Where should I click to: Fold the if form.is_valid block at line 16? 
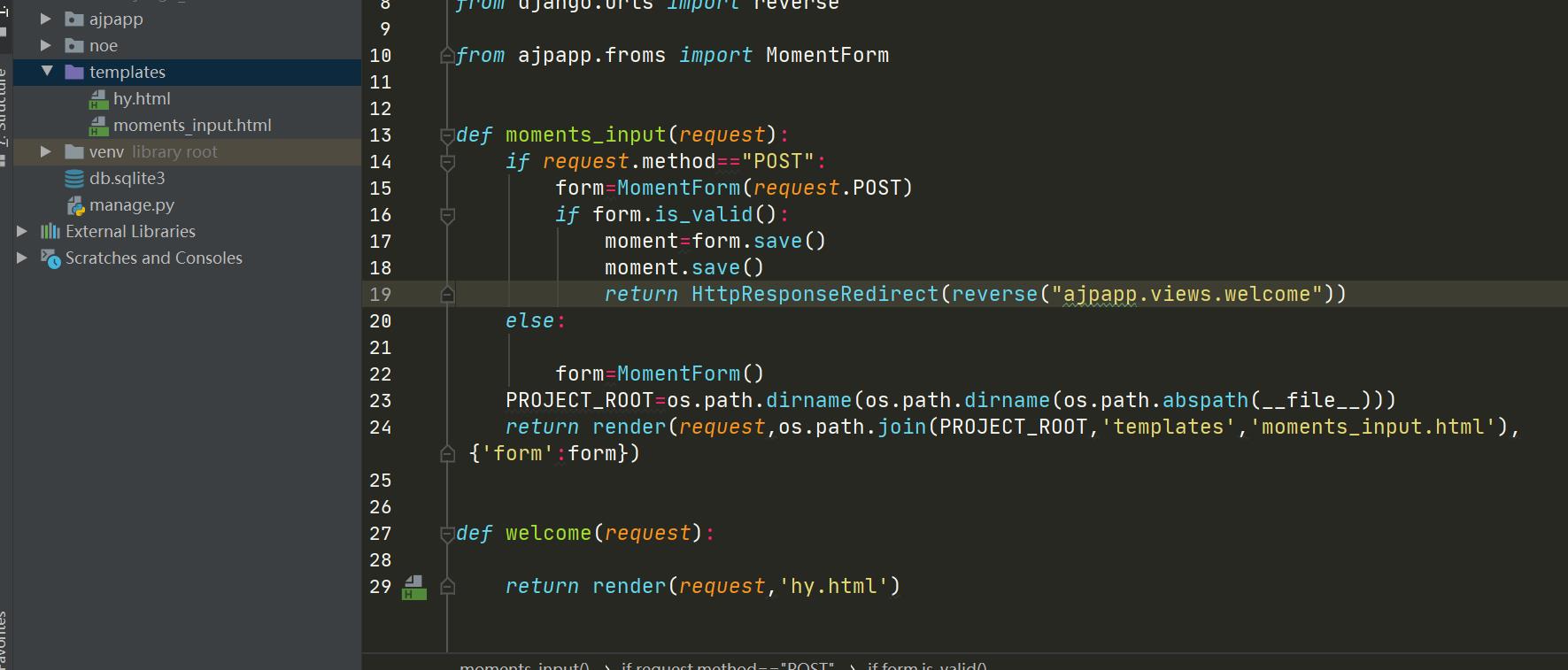coord(447,215)
